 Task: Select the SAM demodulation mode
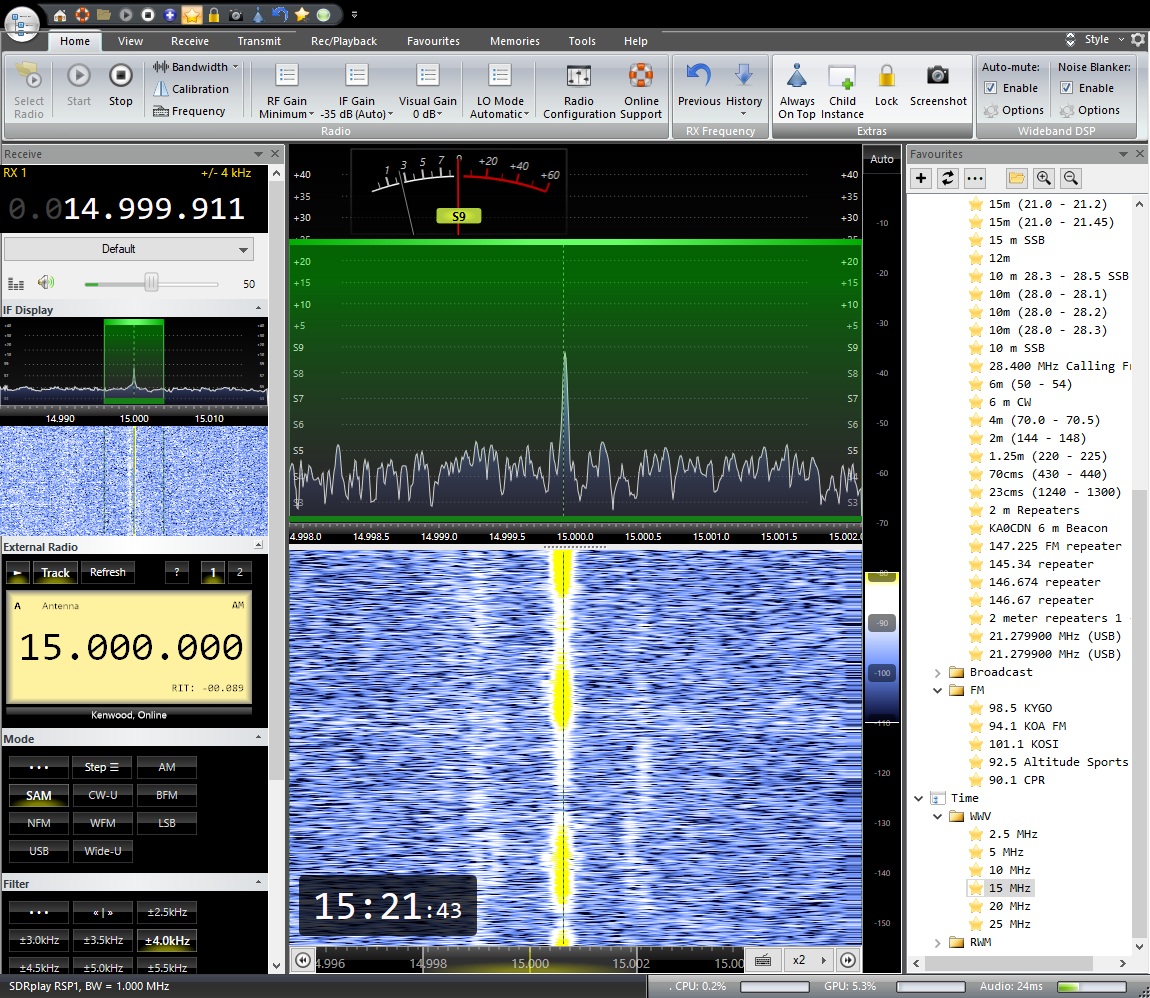39,796
